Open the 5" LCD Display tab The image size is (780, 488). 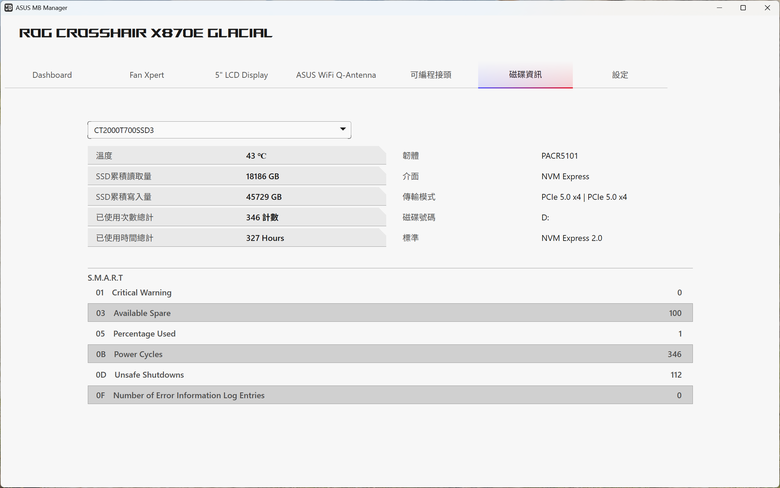coord(241,75)
